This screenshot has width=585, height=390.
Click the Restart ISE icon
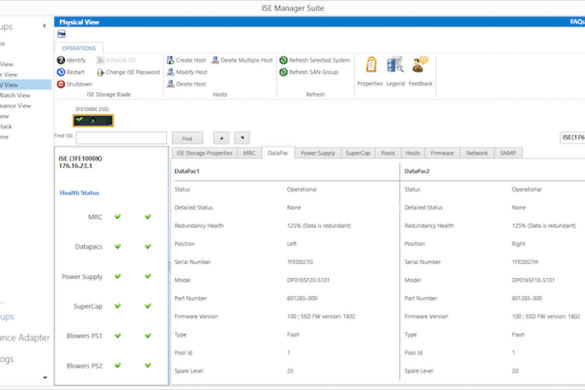pos(61,72)
